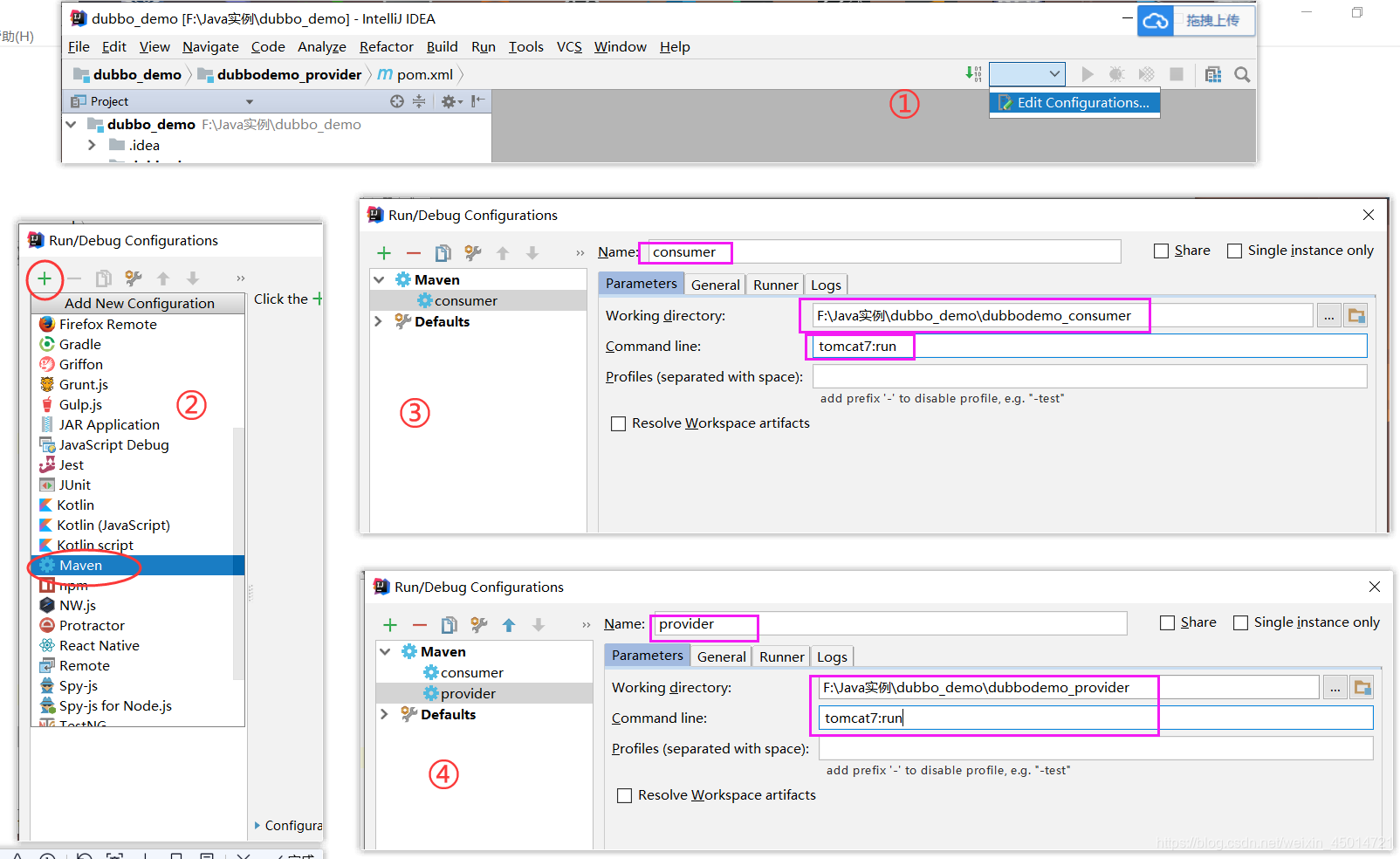Click the ... browse button in provider dialog
Image resolution: width=1400 pixels, height=859 pixels.
1335,688
